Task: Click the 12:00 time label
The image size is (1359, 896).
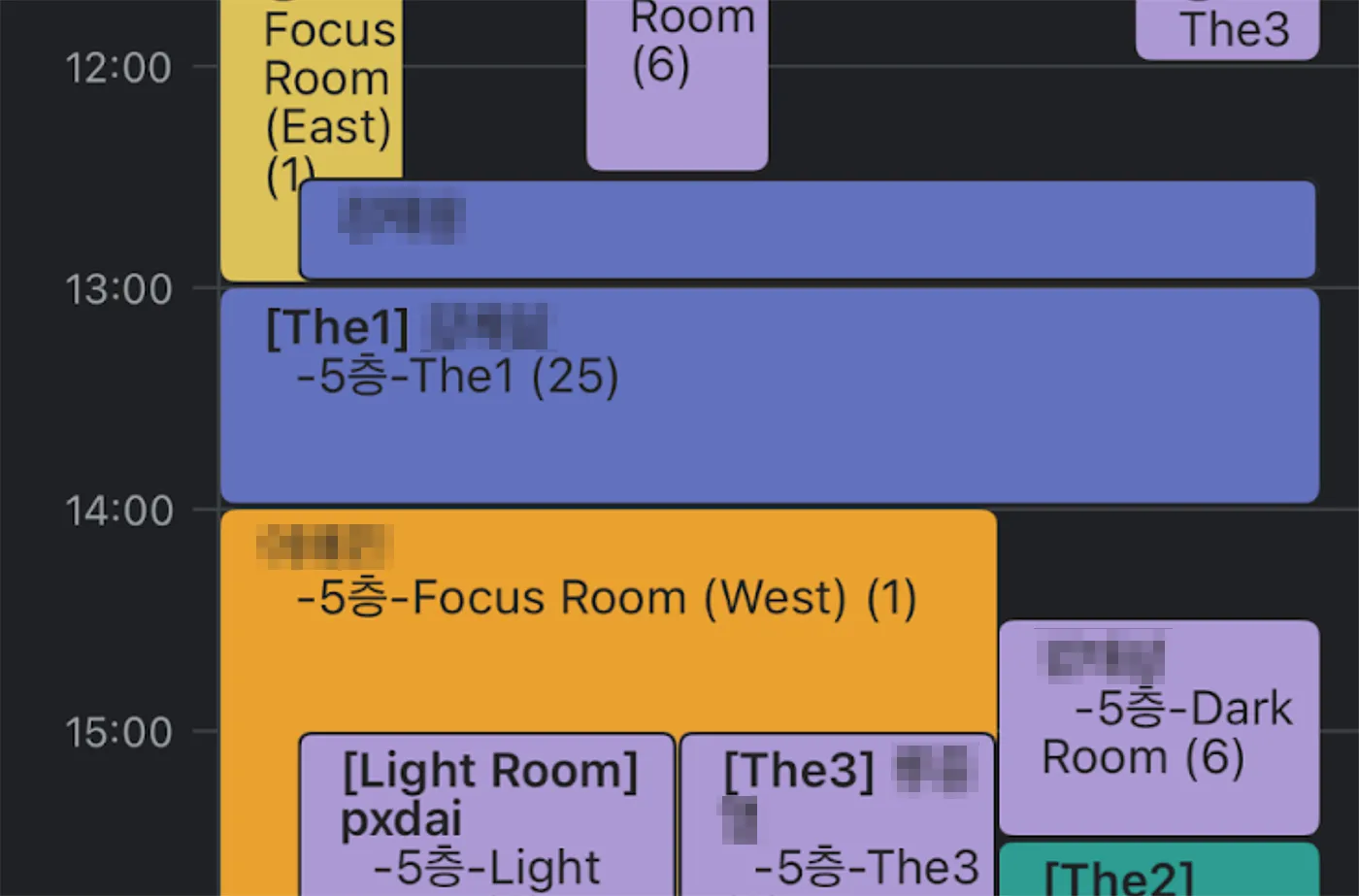Action: coord(118,68)
